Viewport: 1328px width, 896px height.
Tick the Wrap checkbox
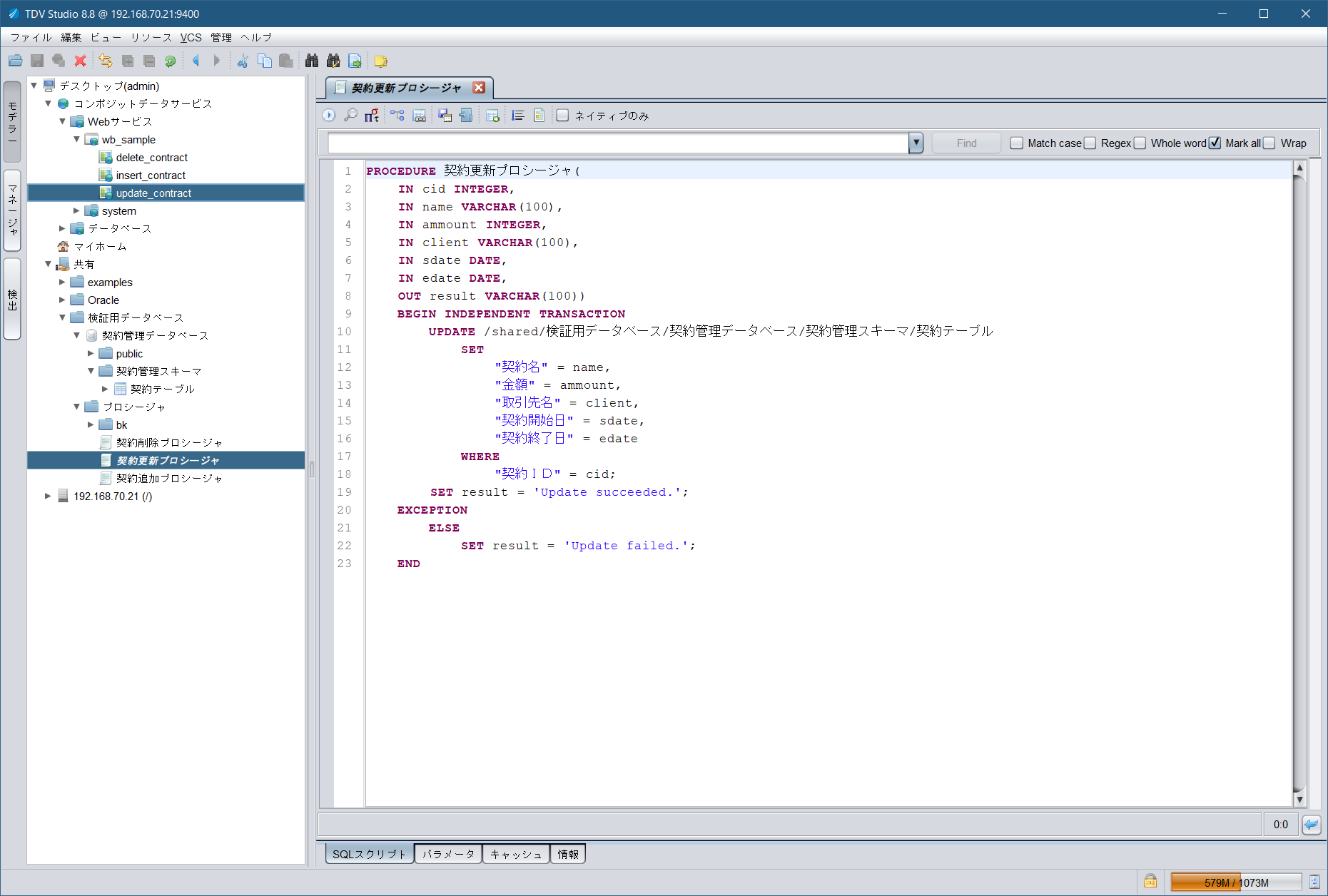pyautogui.click(x=1269, y=143)
